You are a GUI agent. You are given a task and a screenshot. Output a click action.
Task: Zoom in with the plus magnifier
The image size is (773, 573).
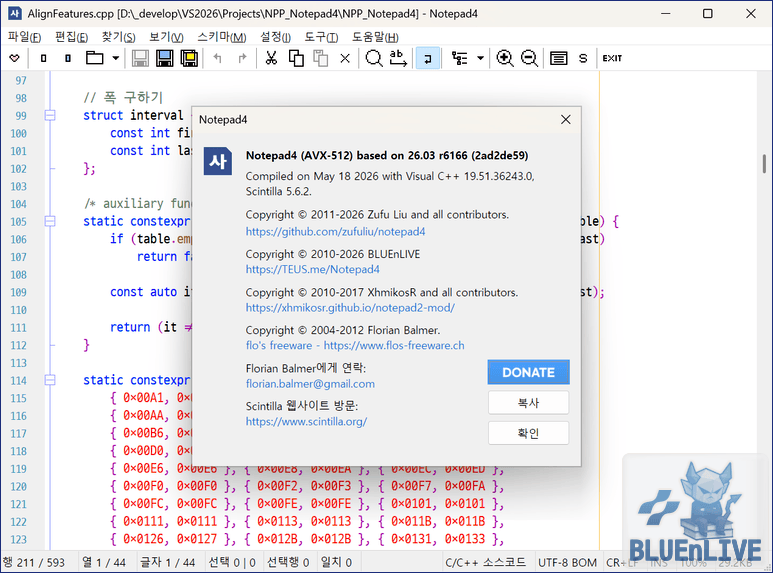(504, 58)
